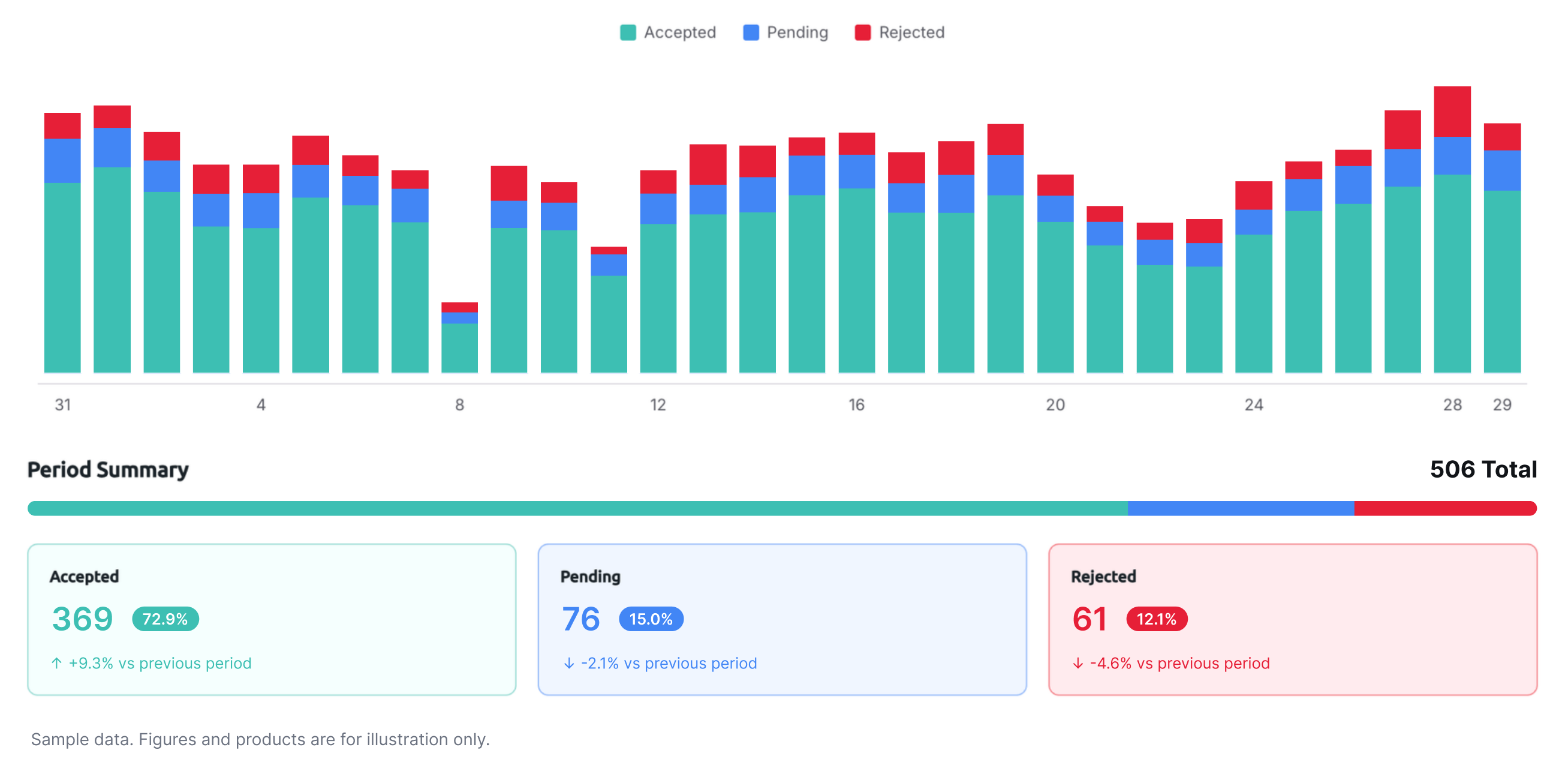The image size is (1568, 765).
Task: Click the tallest bar at day 28
Action: pos(1452,230)
